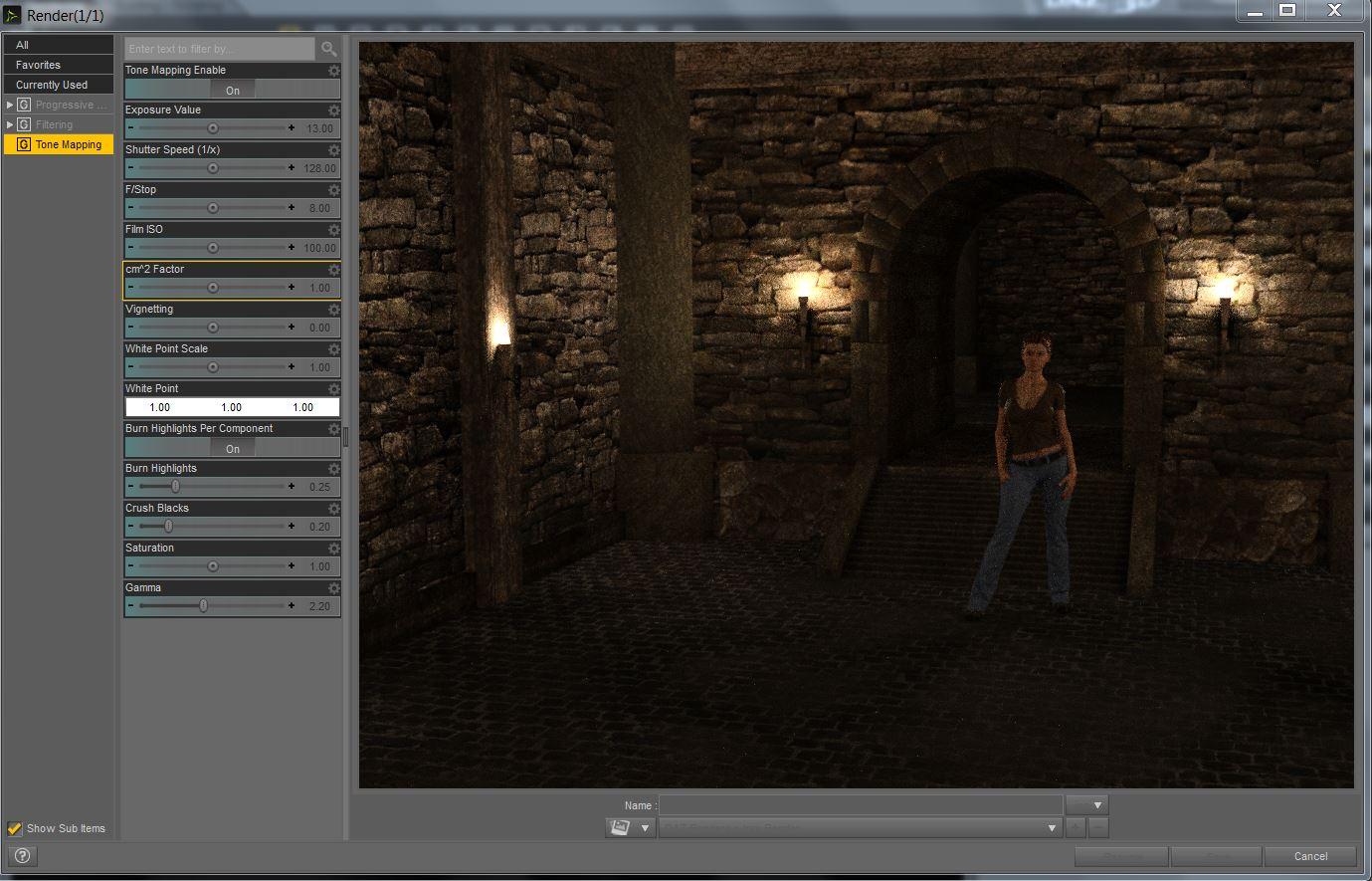
Task: Click the filter text box in the properties panel
Action: (220, 49)
